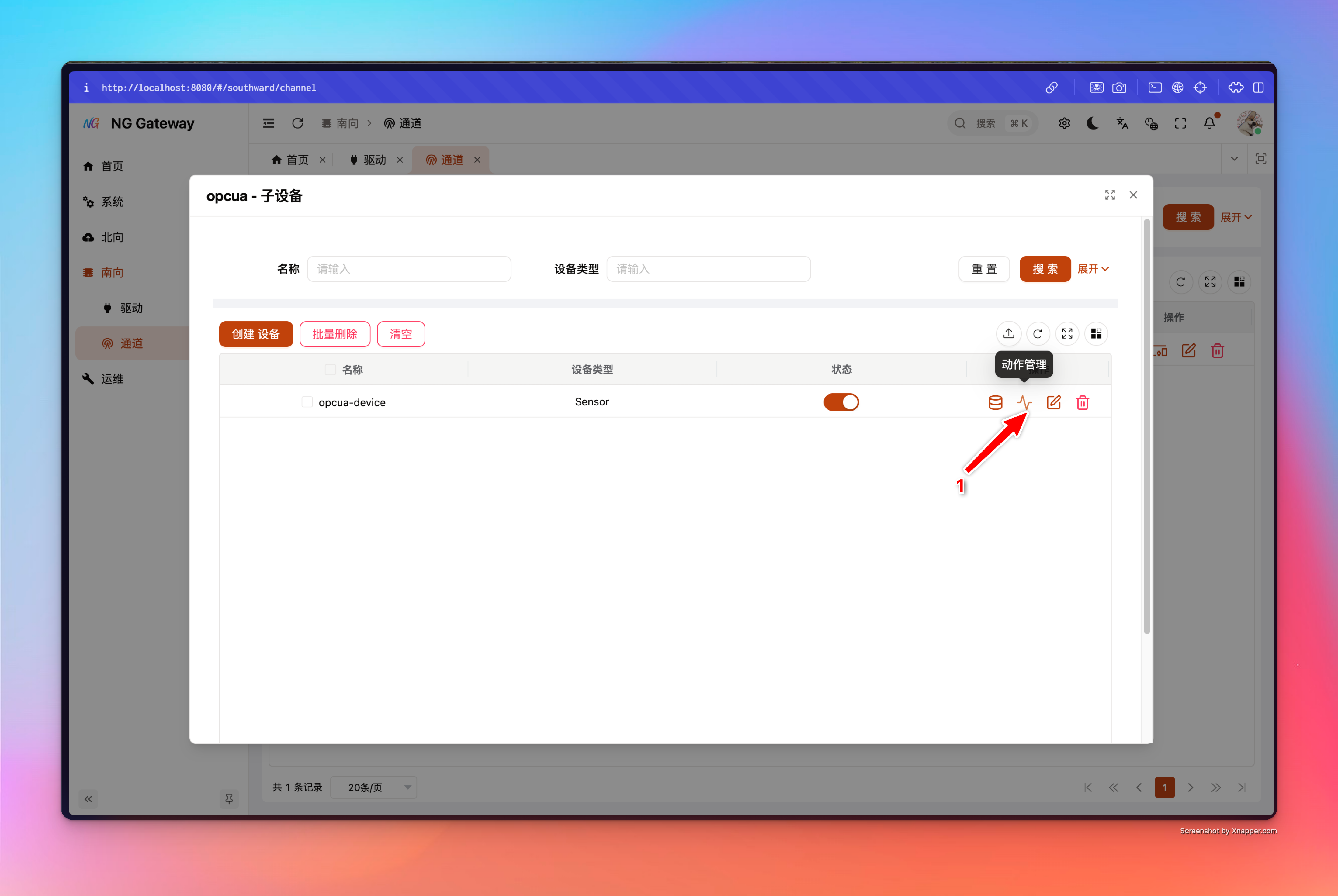Switch to dark mode moon icon

(x=1092, y=123)
